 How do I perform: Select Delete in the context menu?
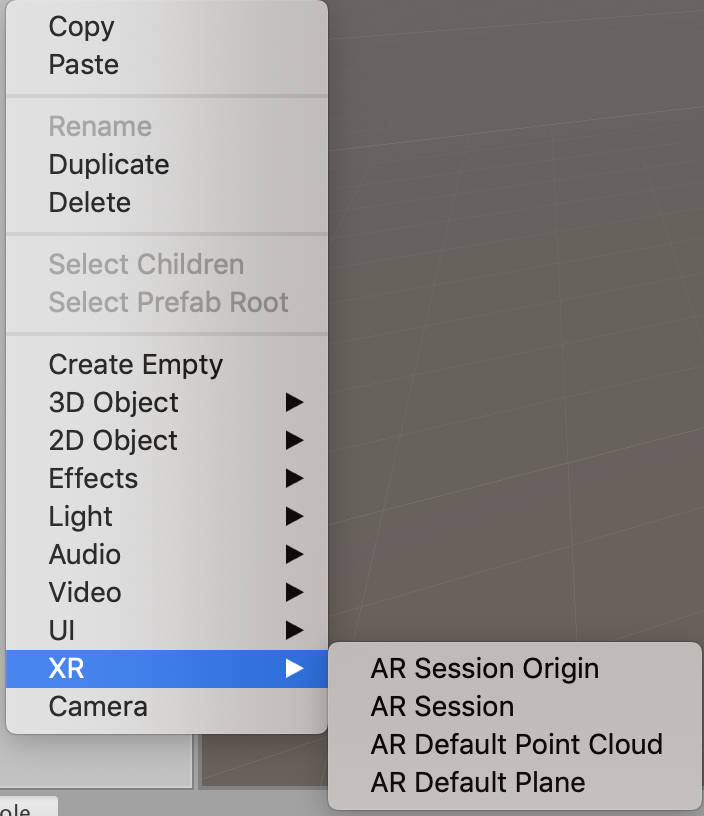(90, 203)
